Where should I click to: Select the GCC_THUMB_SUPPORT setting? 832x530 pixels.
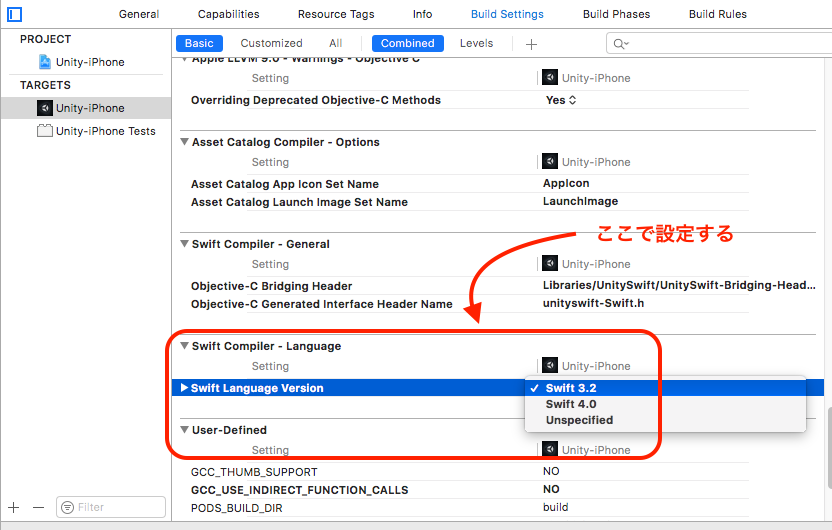click(x=254, y=472)
